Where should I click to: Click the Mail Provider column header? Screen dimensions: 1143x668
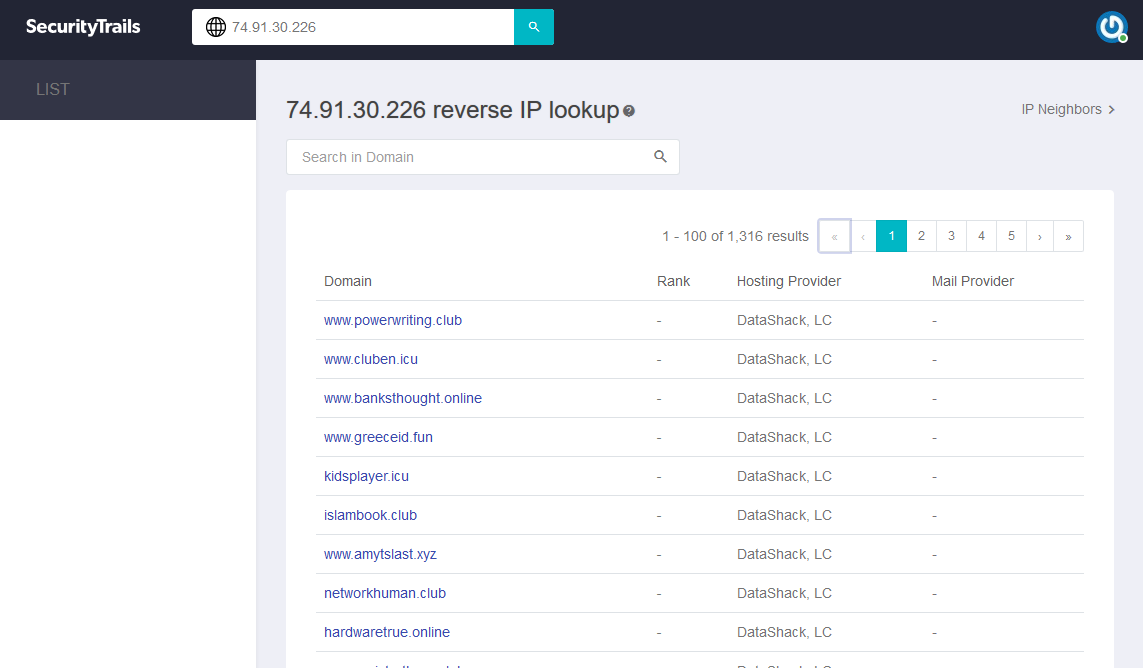pyautogui.click(x=972, y=281)
